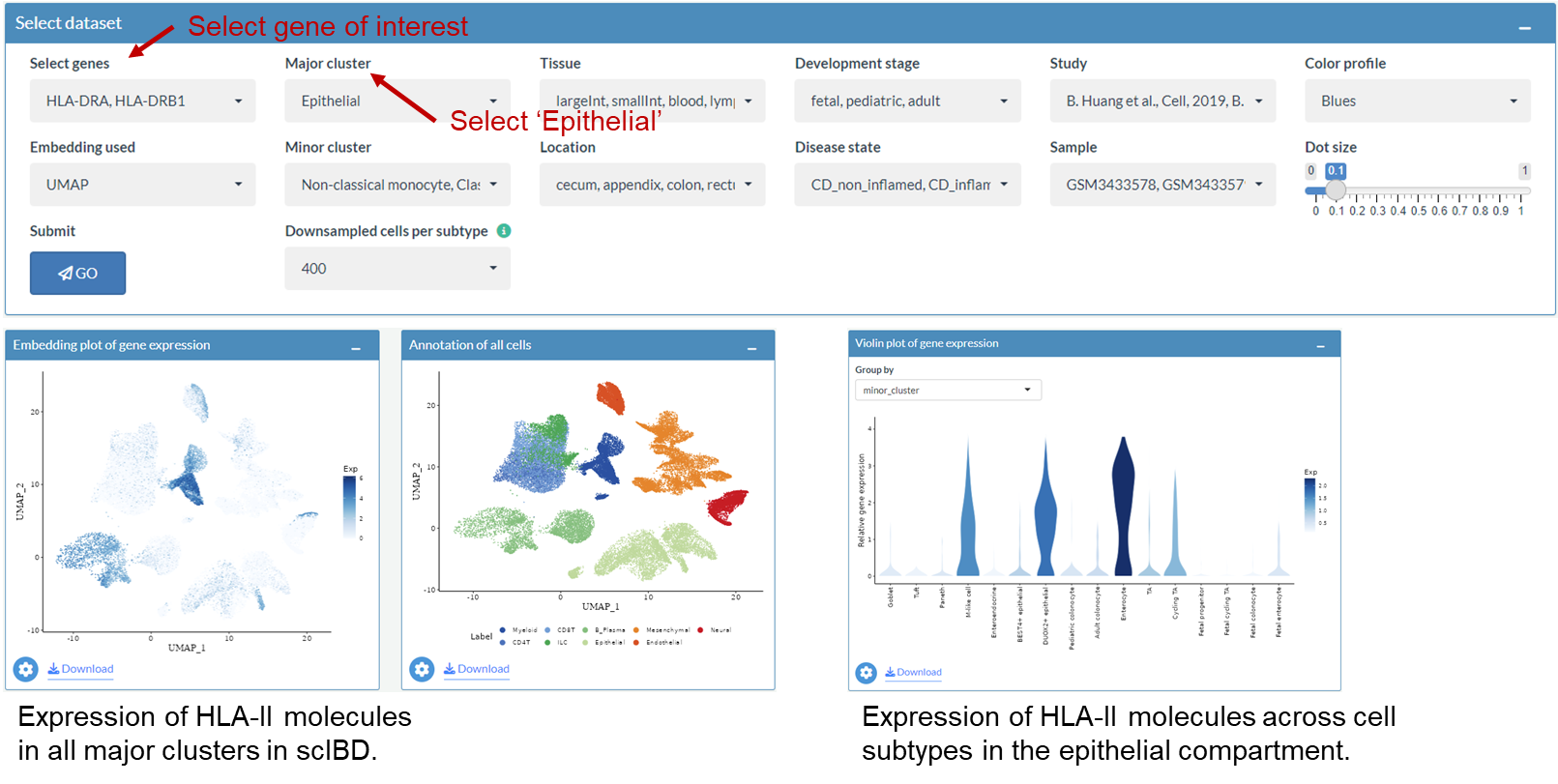Minimize the Violin plot panel
This screenshot has height=784, width=1558.
pos(1320,346)
